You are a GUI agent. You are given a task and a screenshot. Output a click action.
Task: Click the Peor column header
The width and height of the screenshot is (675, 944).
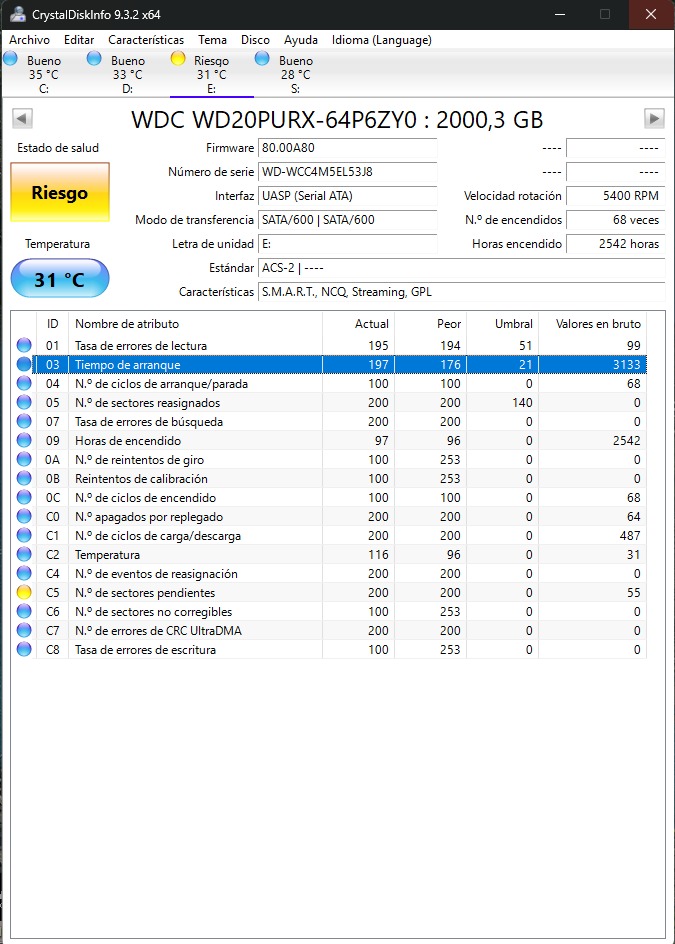tap(431, 324)
